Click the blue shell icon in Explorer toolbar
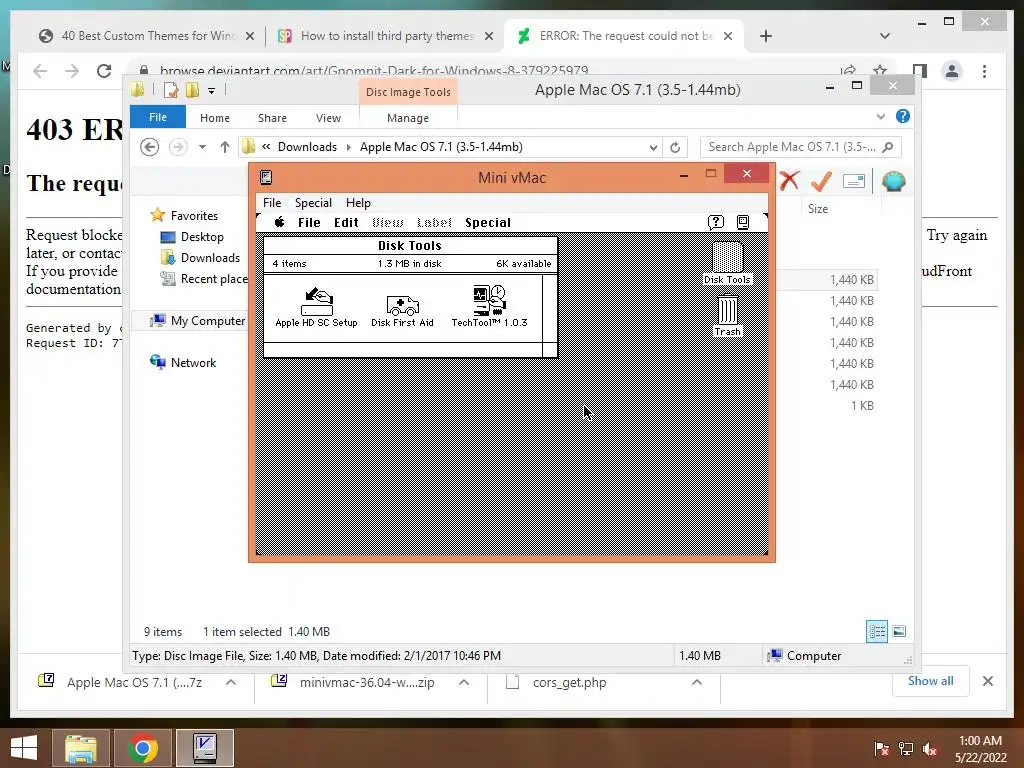This screenshot has width=1024, height=768. [x=893, y=181]
